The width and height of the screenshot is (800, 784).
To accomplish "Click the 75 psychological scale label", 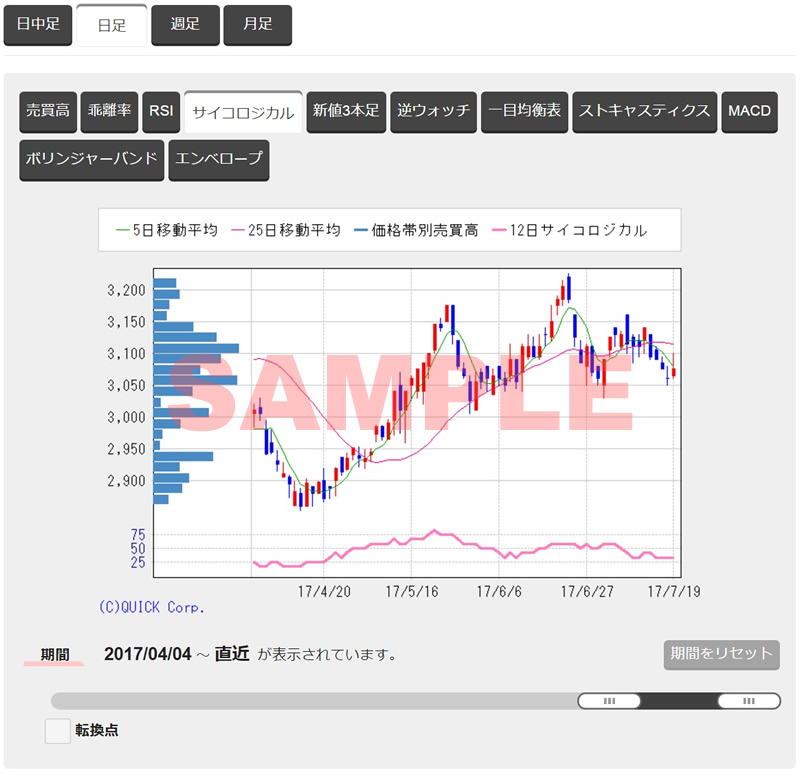I will click(x=138, y=535).
